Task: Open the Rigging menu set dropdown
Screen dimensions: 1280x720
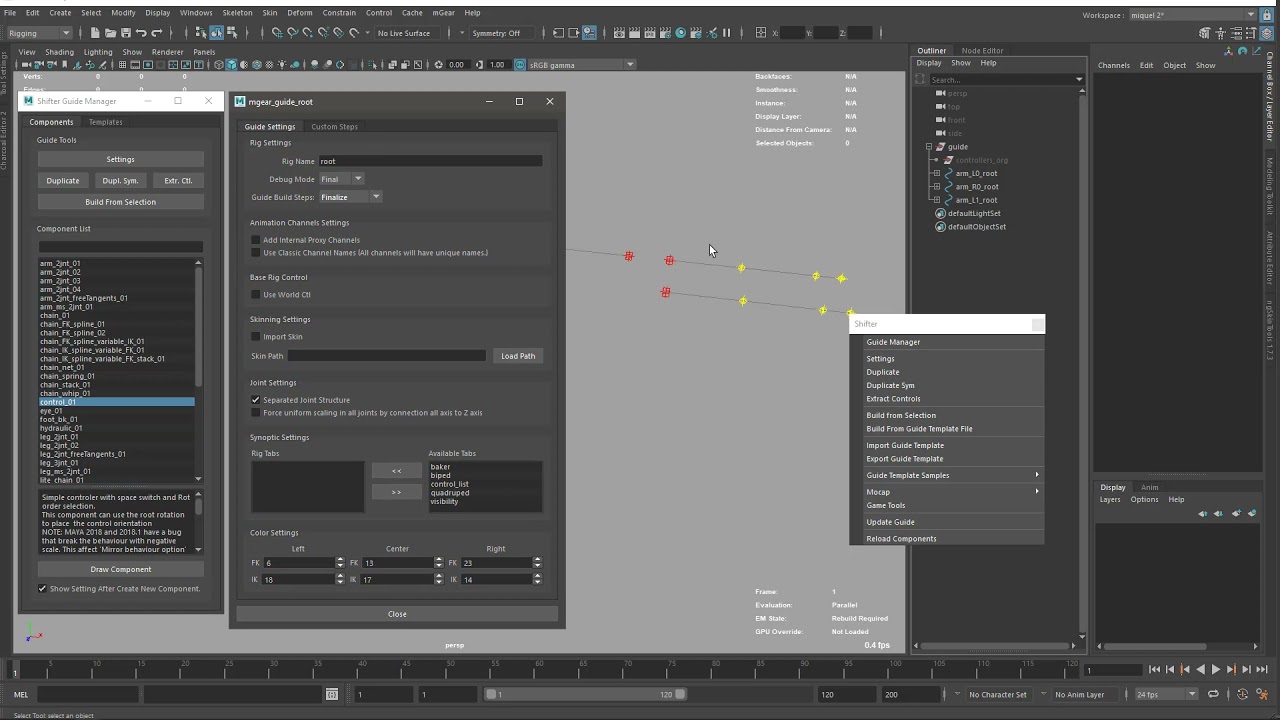Action: tap(38, 33)
